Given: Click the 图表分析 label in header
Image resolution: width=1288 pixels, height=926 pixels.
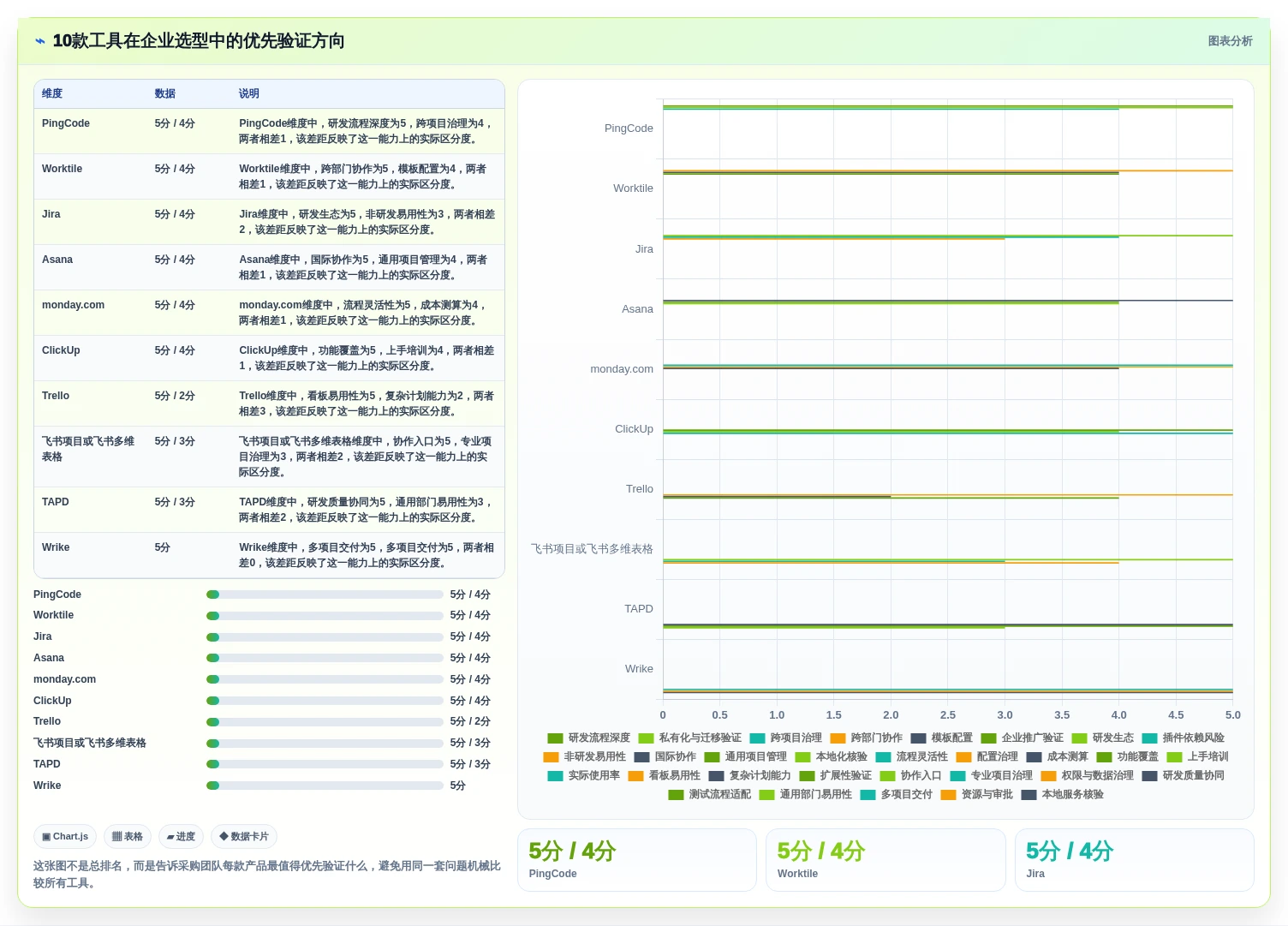Looking at the screenshot, I should [1230, 41].
